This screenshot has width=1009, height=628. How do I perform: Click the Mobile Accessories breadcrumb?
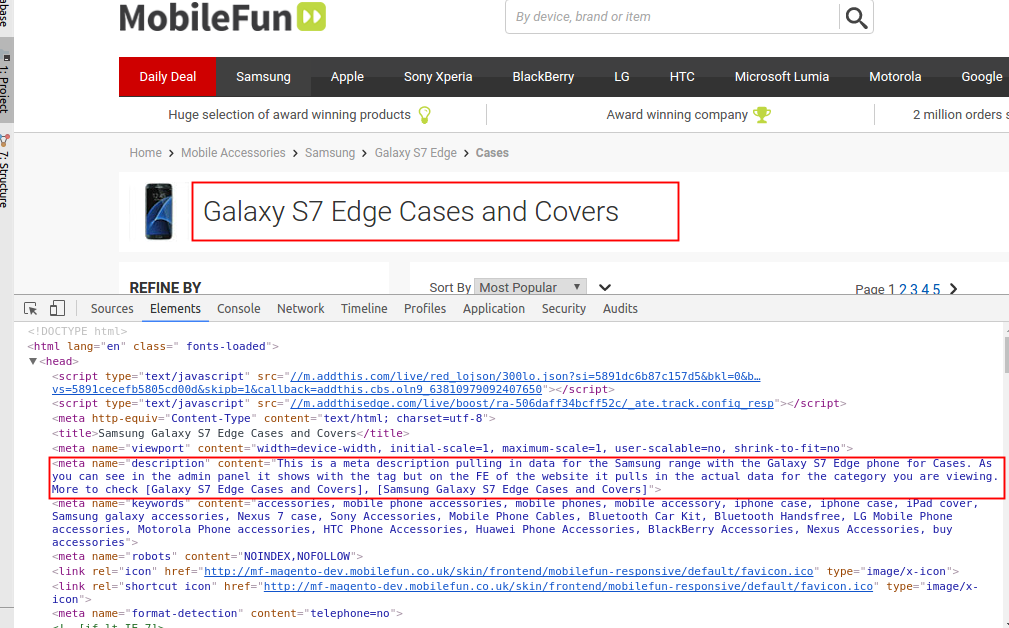click(233, 153)
